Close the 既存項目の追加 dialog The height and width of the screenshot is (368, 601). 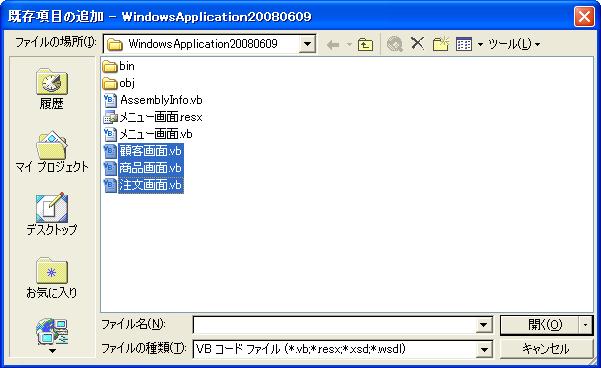click(584, 16)
